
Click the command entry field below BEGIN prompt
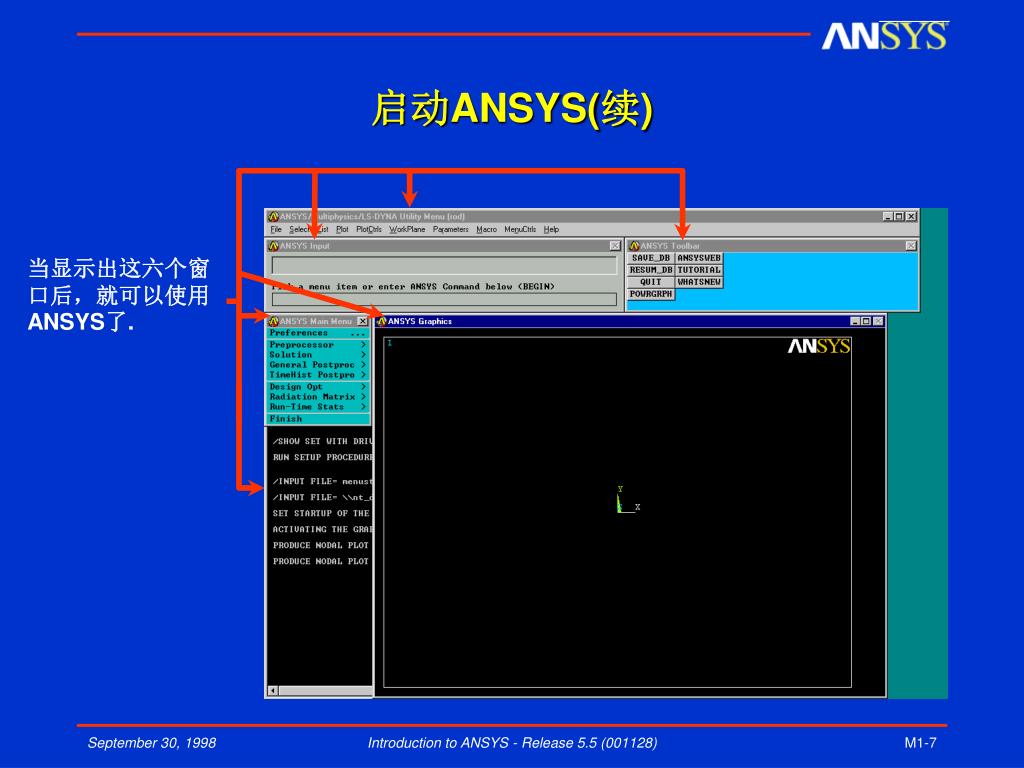(x=444, y=299)
